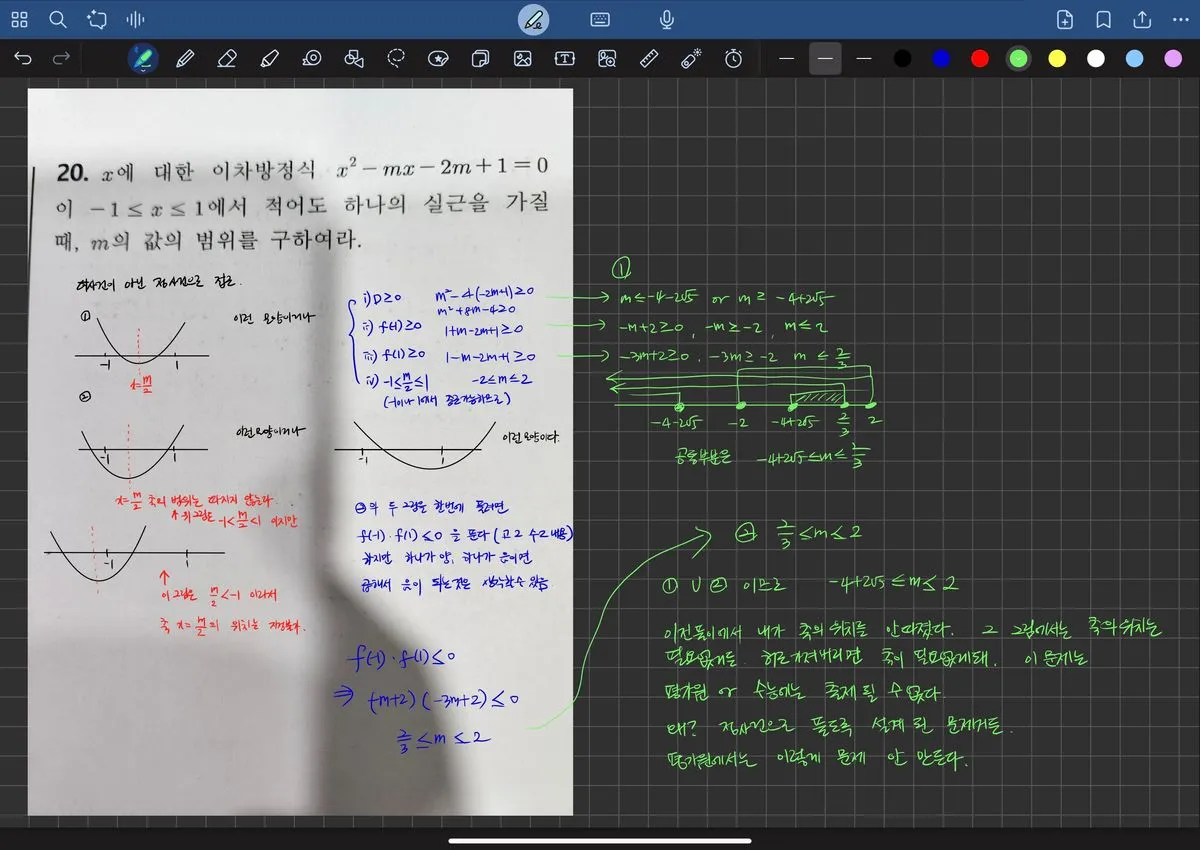Activate the Laser pointer tool
1200x850 pixels.
691,59
